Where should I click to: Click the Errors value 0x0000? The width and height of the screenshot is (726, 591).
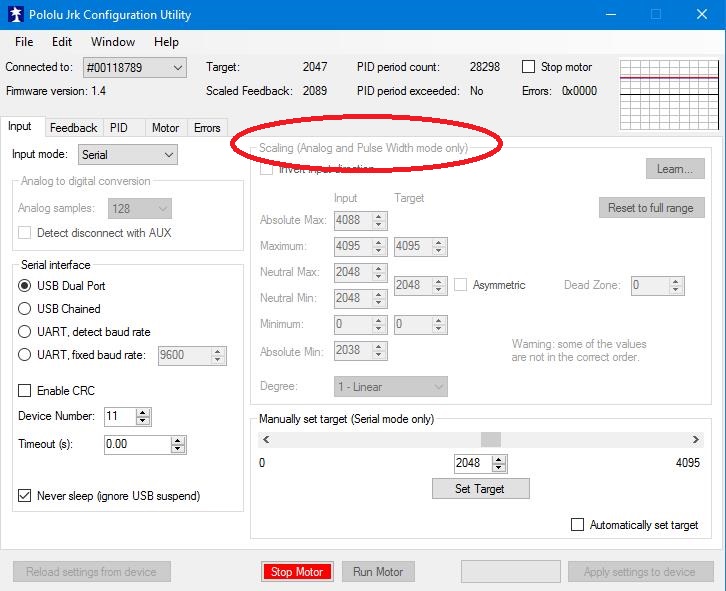579,91
